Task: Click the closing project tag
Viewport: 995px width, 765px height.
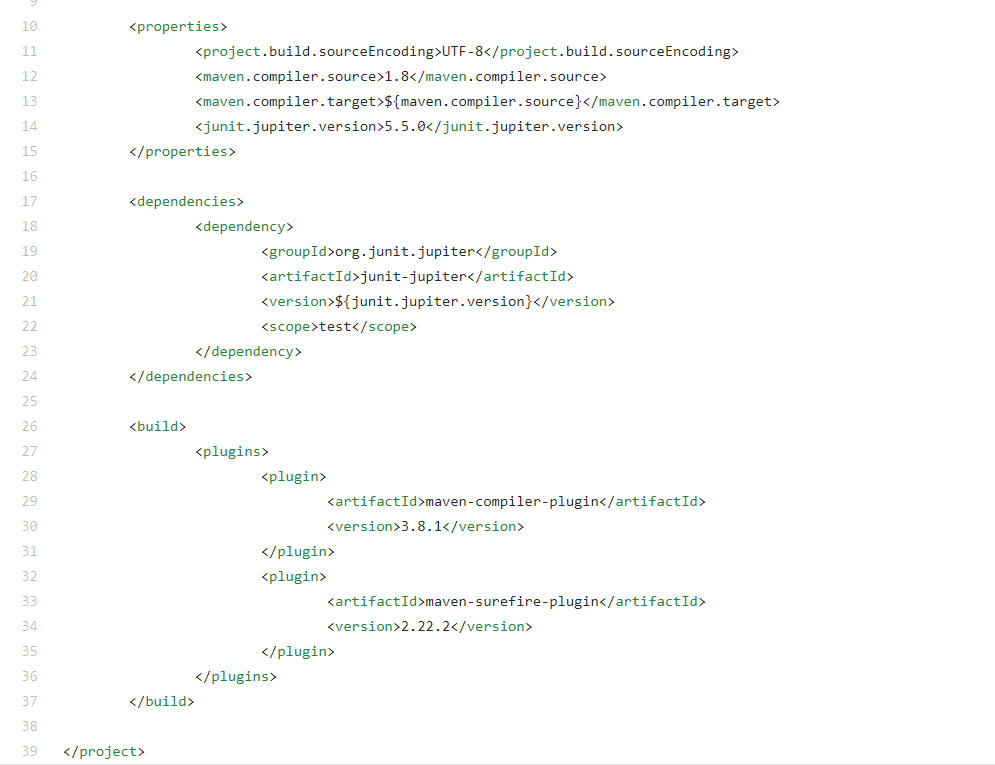Action: tap(104, 752)
